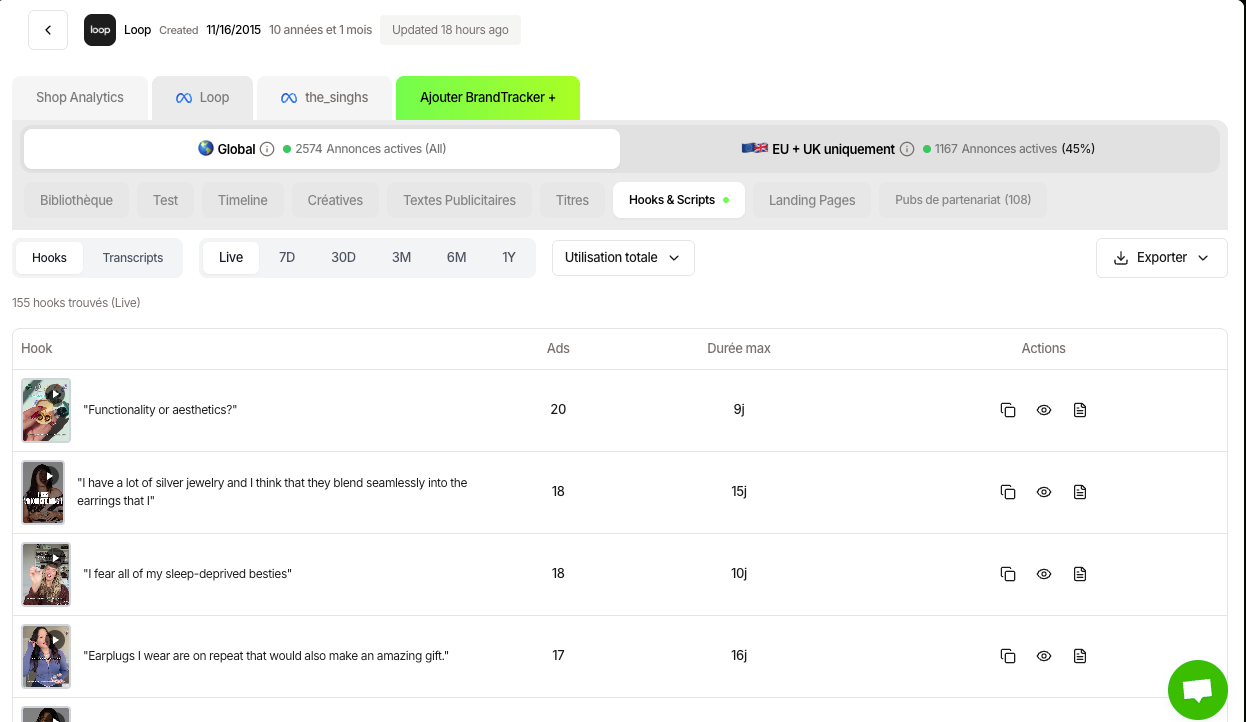This screenshot has height=722, width=1246.
Task: Click info icon next to Global
Action: (267, 149)
